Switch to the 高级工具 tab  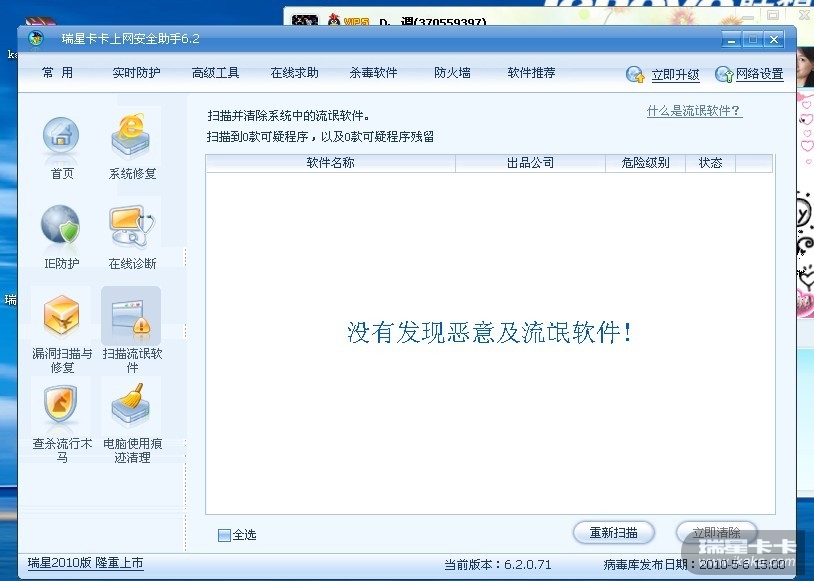[215, 73]
